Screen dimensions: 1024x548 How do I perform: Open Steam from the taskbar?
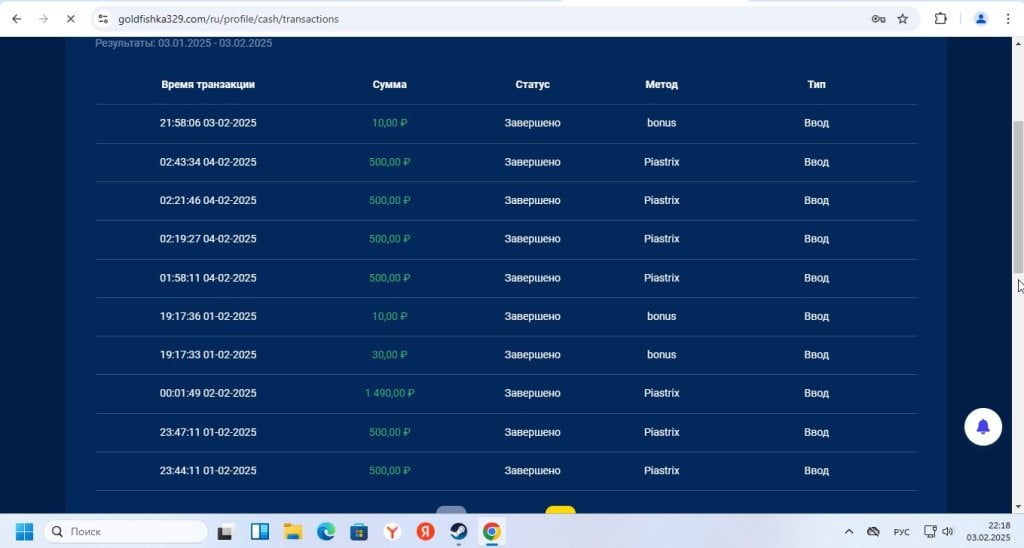click(x=458, y=532)
